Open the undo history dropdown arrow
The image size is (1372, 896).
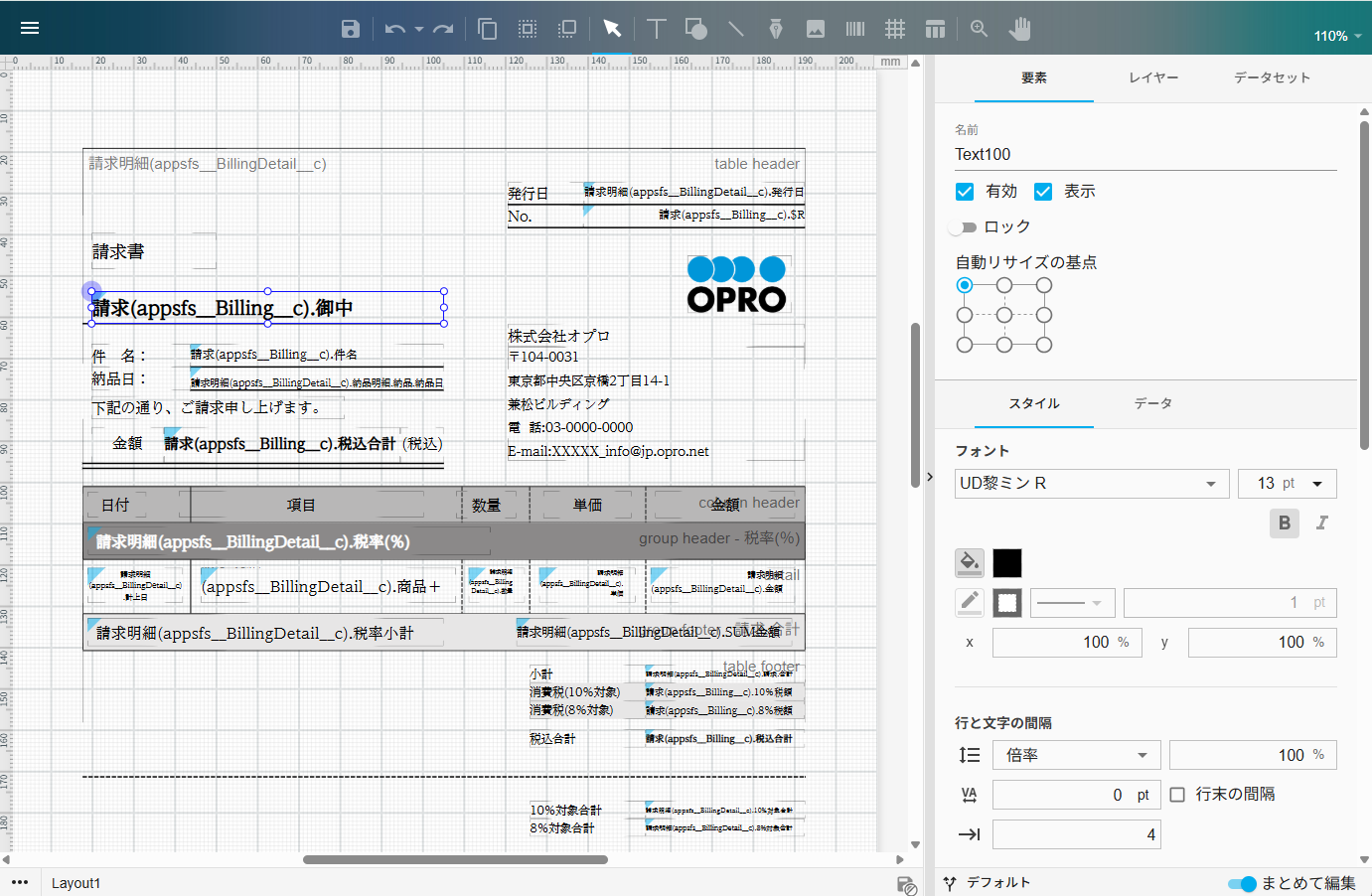[x=419, y=29]
